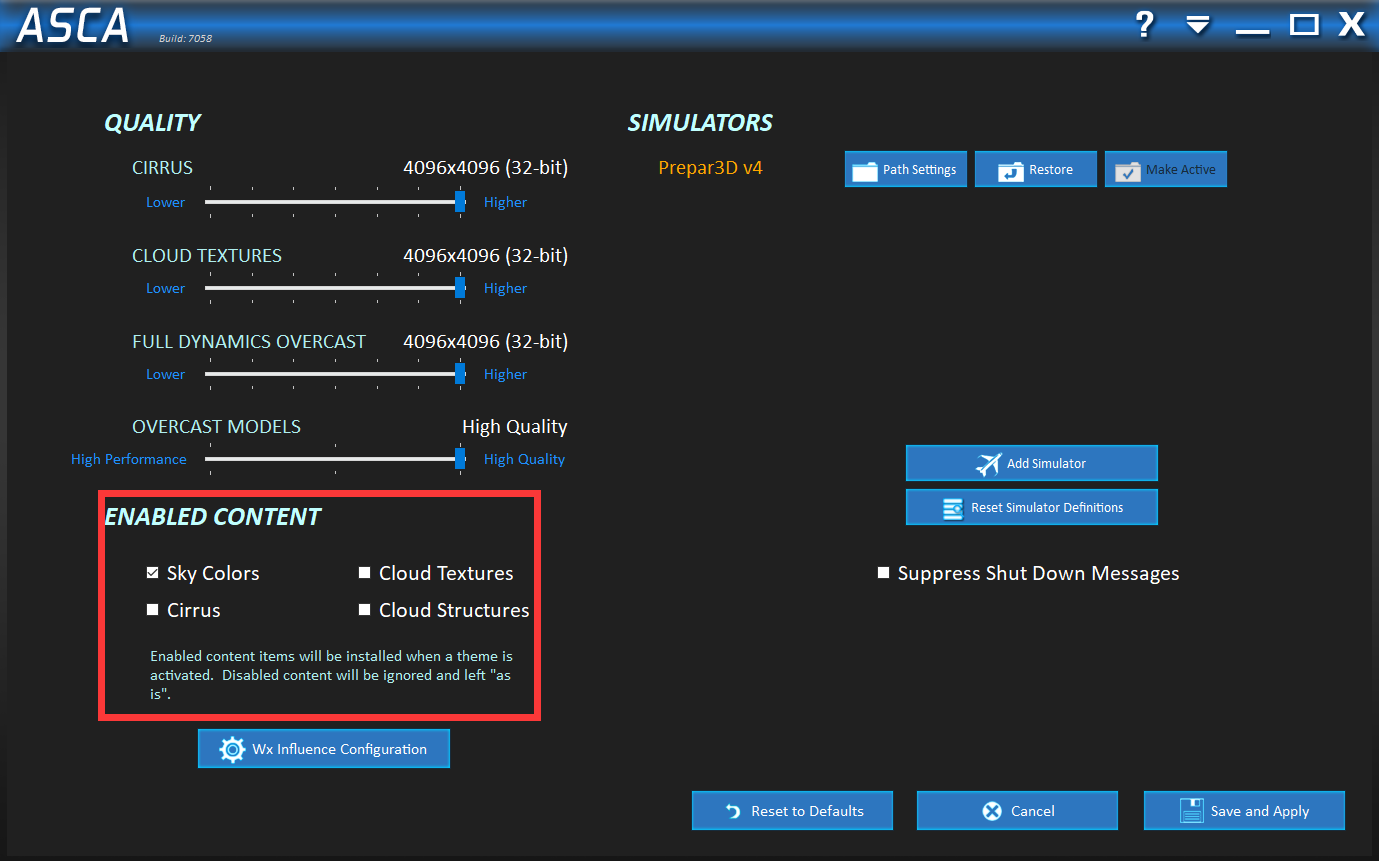1379x861 pixels.
Task: Click Reset Simulator Definitions button label
Action: pyautogui.click(x=1047, y=508)
